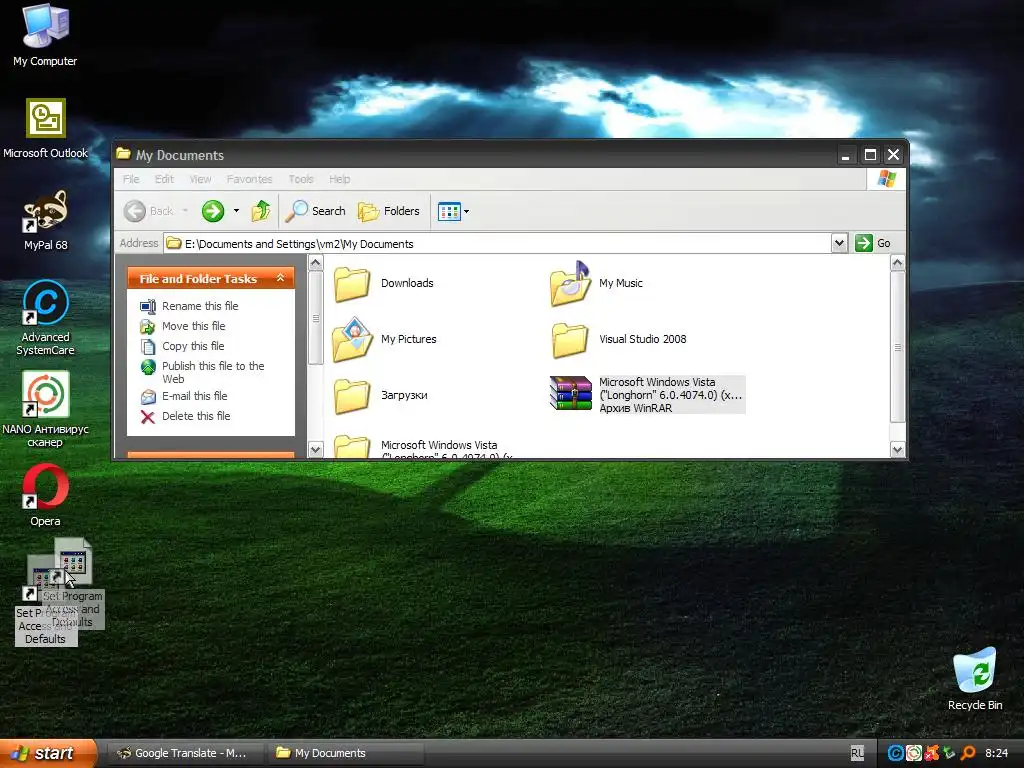Switch to Google Translate taskbar window

[x=185, y=753]
